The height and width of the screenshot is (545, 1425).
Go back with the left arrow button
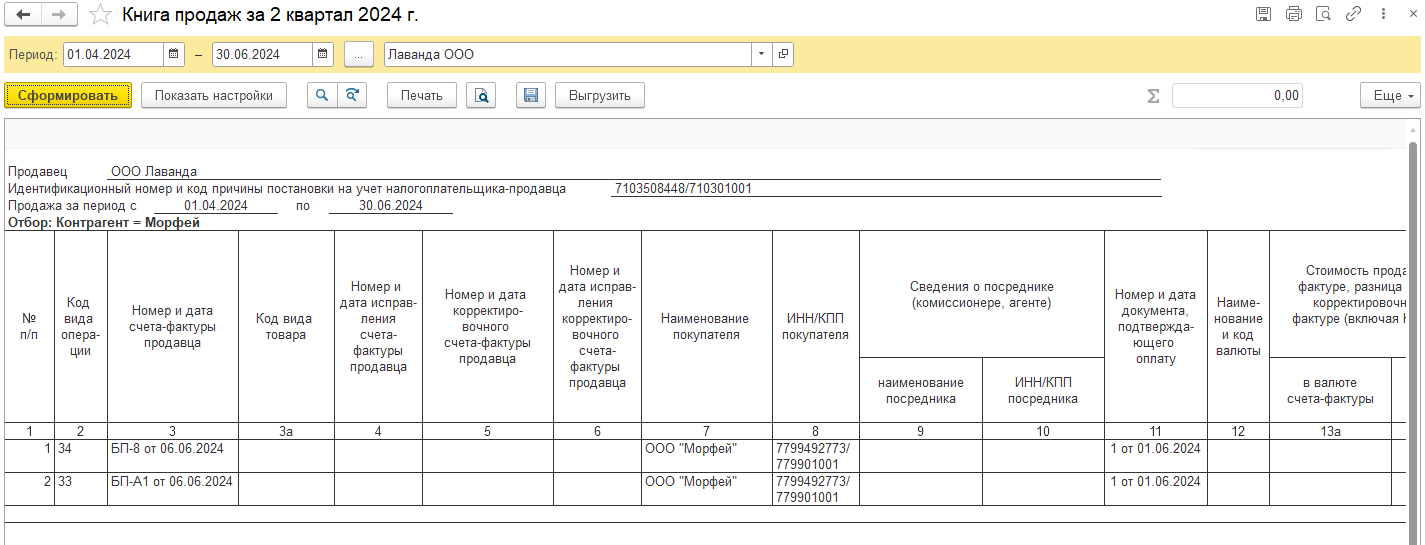tap(23, 14)
